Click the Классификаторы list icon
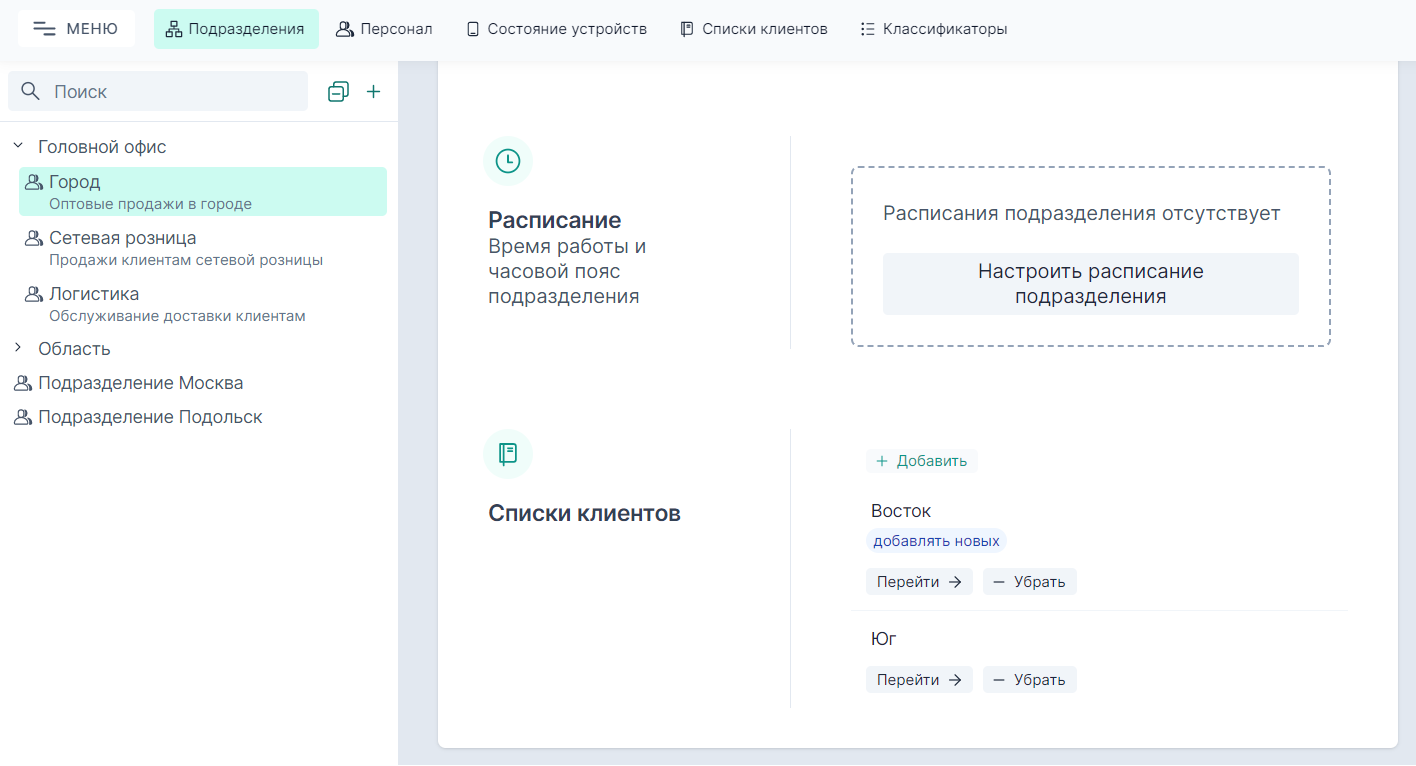Image resolution: width=1416 pixels, height=766 pixels. (866, 28)
